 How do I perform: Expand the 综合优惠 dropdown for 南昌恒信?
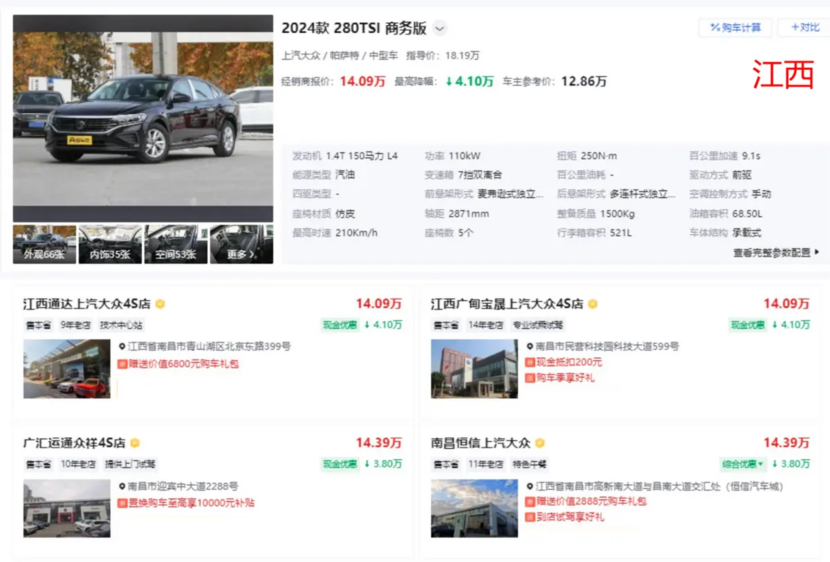[742, 464]
